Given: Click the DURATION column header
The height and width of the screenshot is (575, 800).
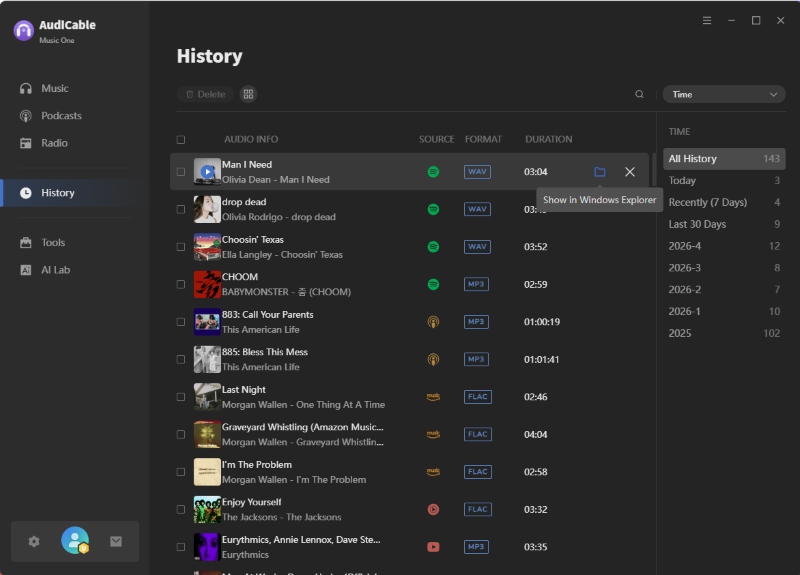Looking at the screenshot, I should click(548, 139).
